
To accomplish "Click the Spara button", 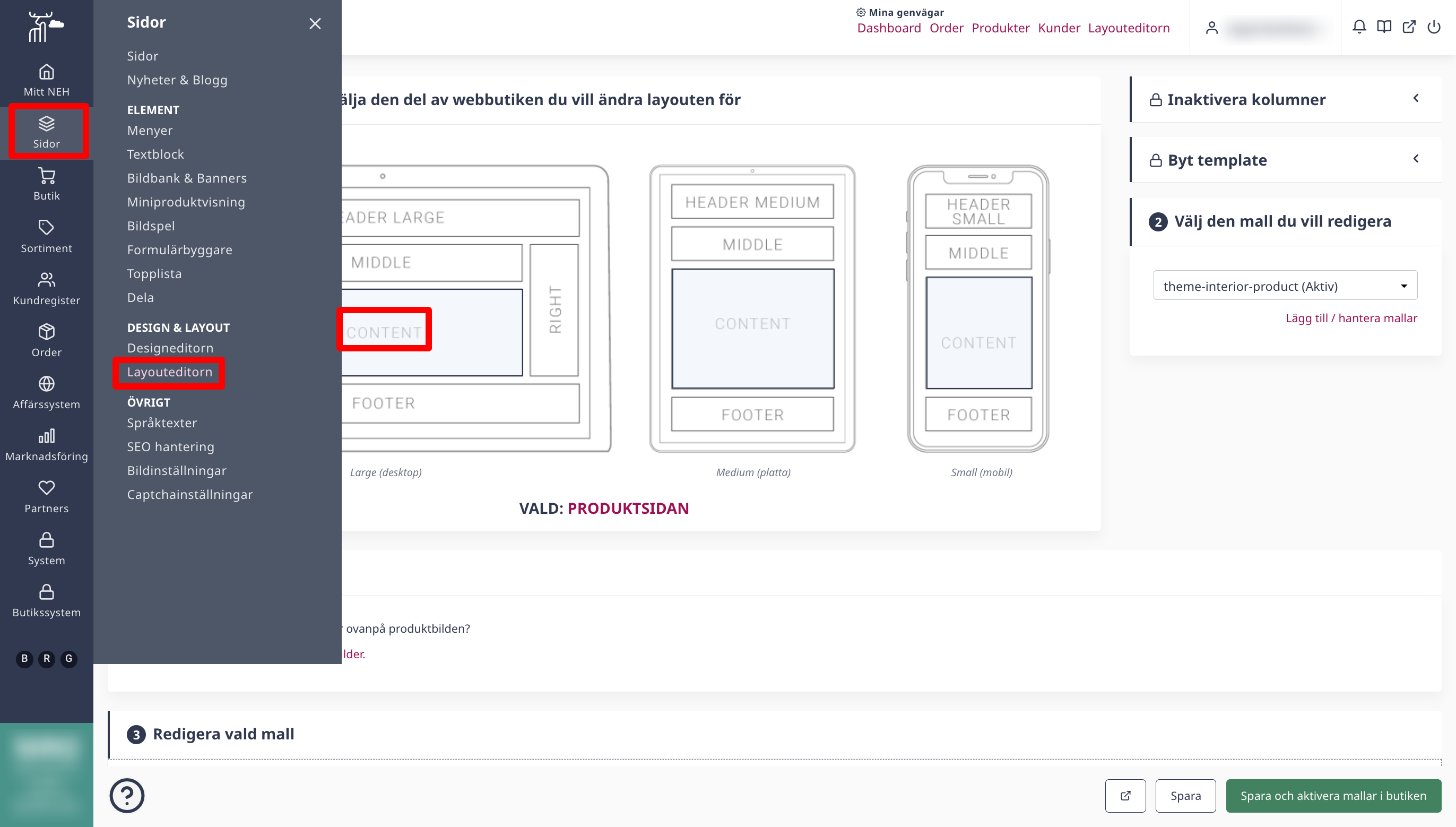I will click(x=1186, y=796).
